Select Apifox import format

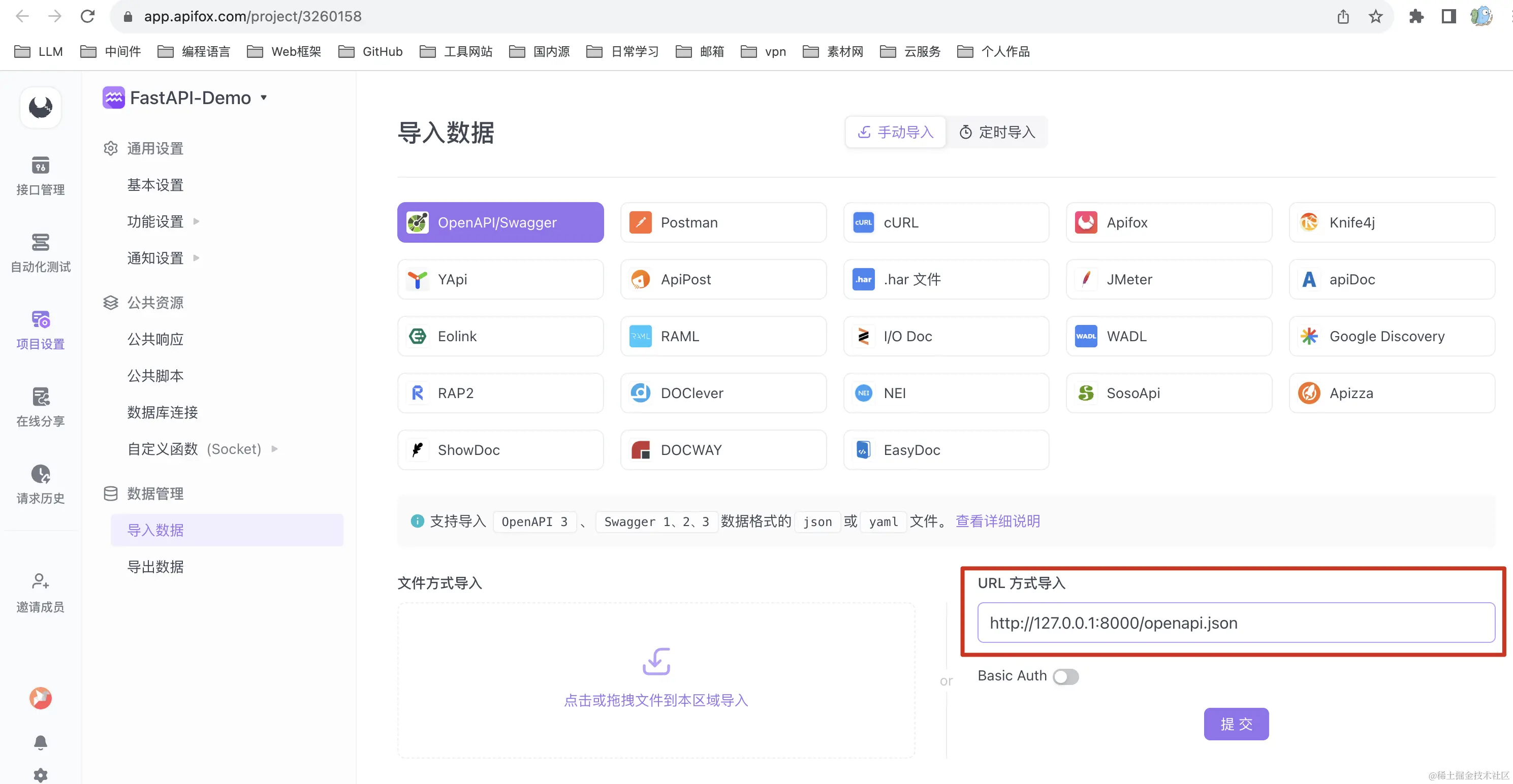click(x=1169, y=222)
